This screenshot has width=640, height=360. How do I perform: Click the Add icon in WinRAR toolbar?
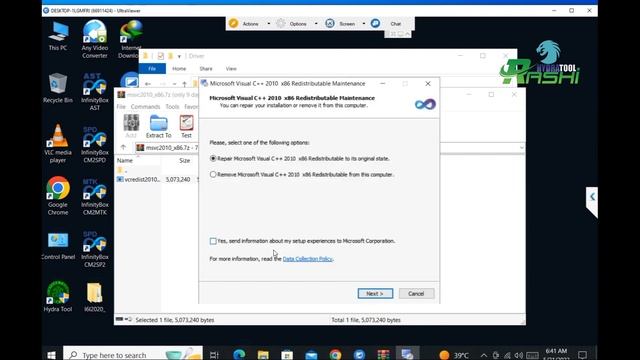click(x=131, y=126)
